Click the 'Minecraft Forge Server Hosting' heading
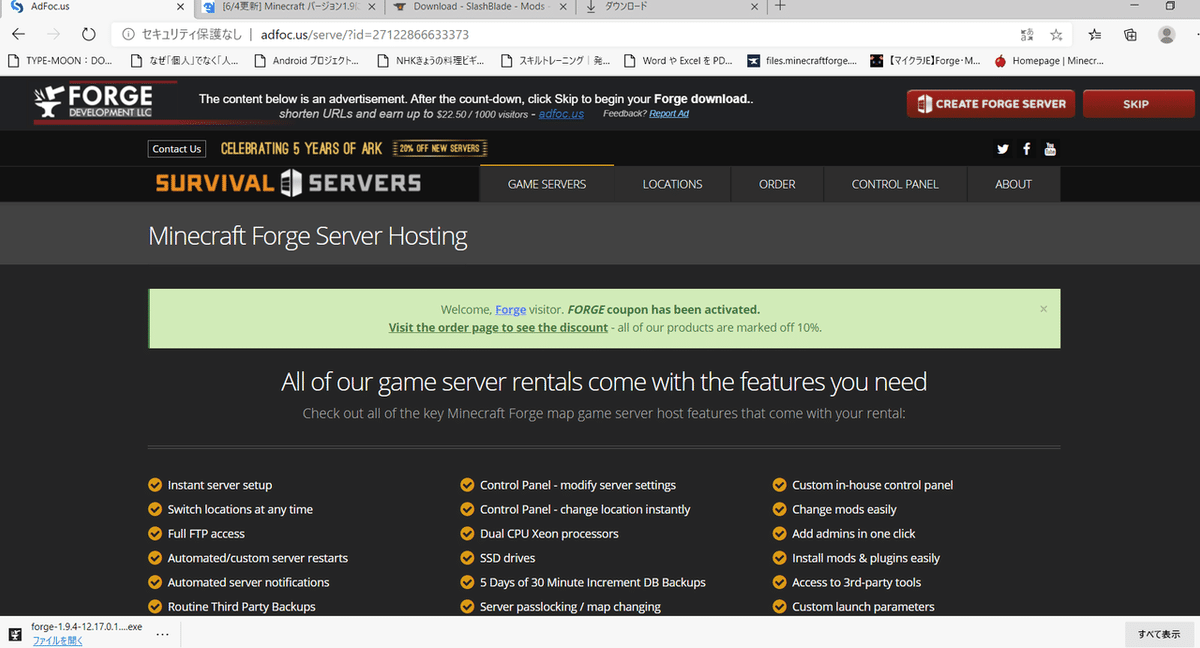This screenshot has width=1200, height=648. 308,237
